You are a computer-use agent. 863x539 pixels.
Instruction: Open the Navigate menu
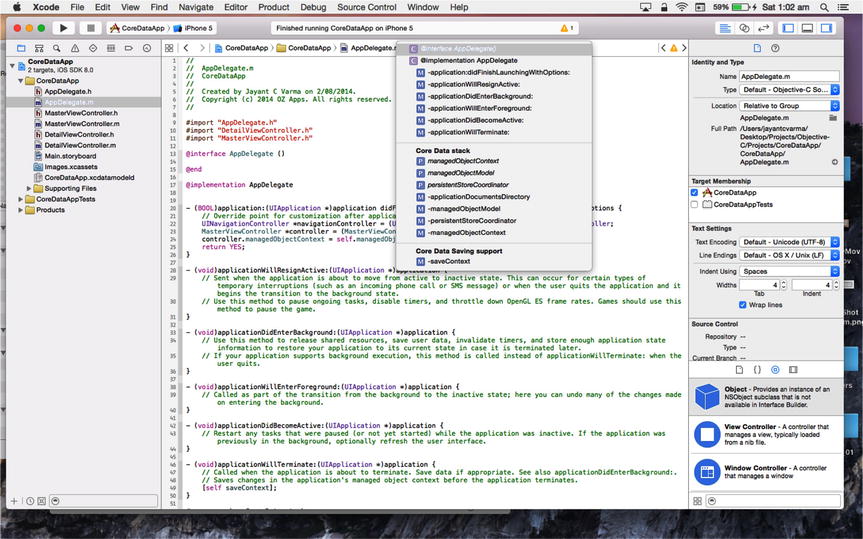tap(196, 7)
